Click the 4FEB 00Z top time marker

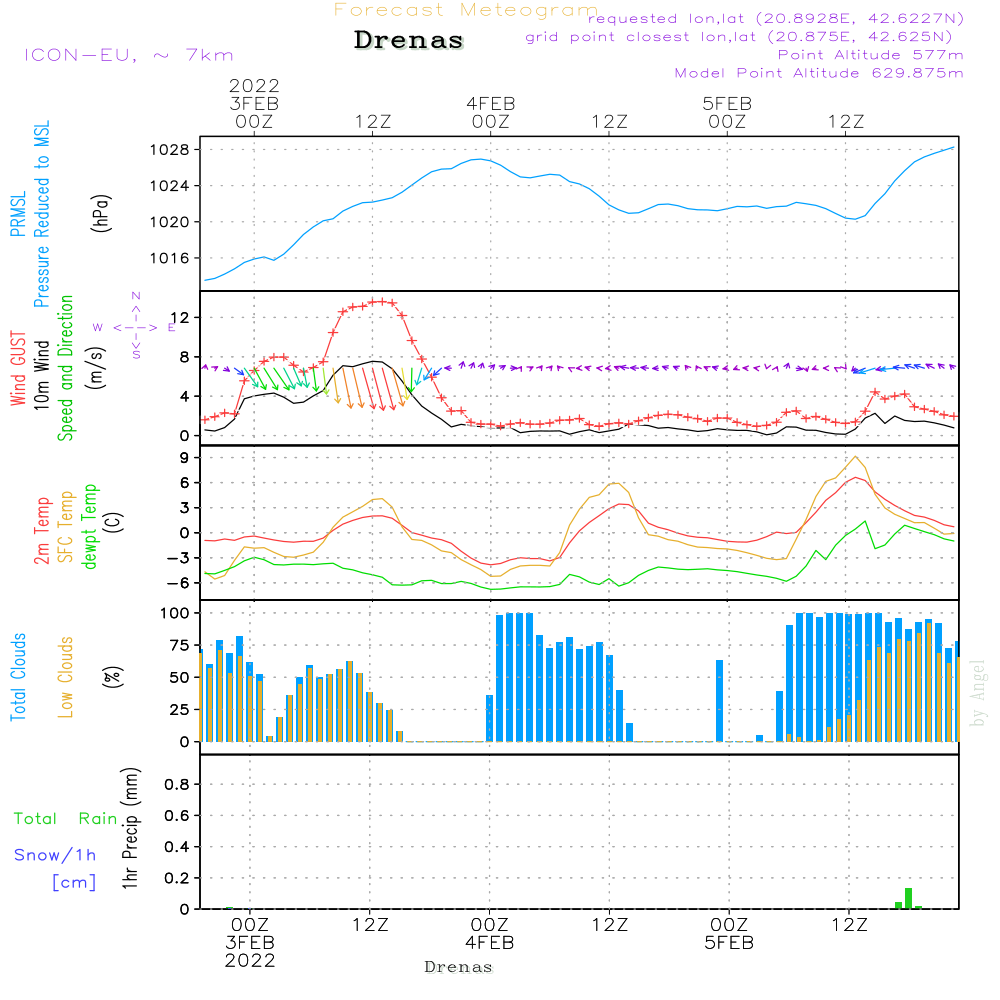(x=490, y=112)
